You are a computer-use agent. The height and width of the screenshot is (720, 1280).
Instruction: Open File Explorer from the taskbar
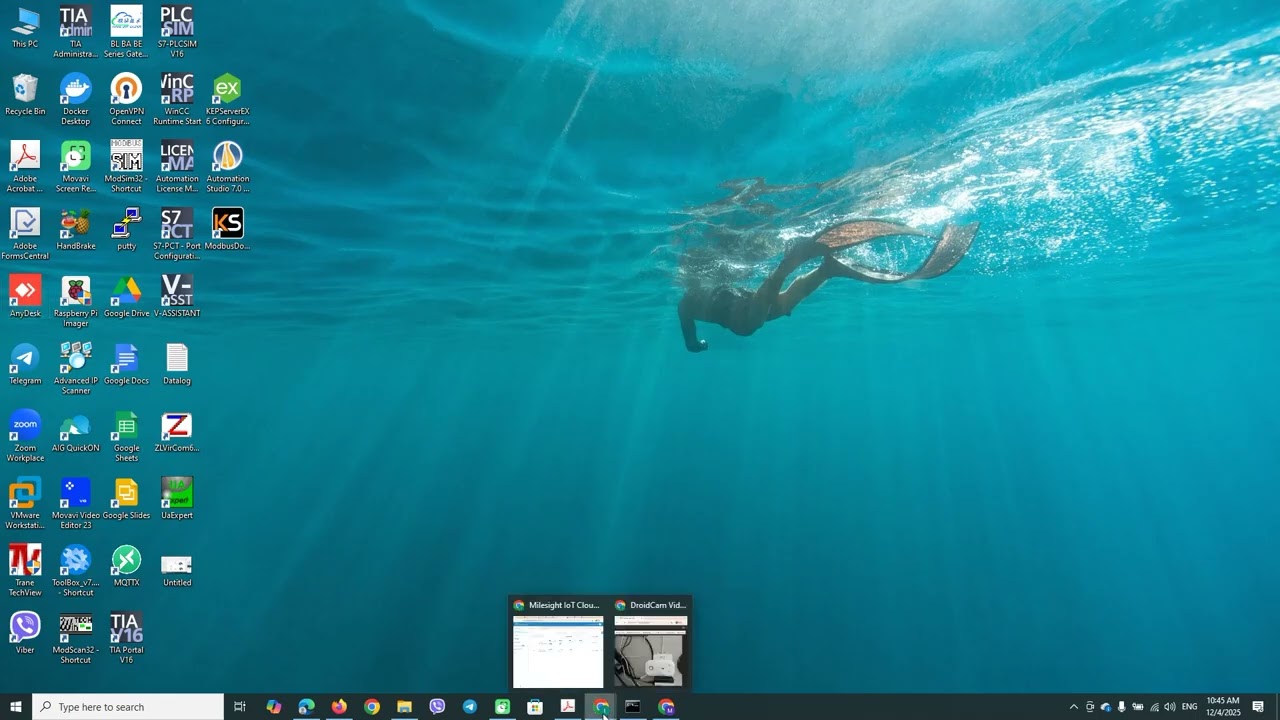[x=404, y=707]
